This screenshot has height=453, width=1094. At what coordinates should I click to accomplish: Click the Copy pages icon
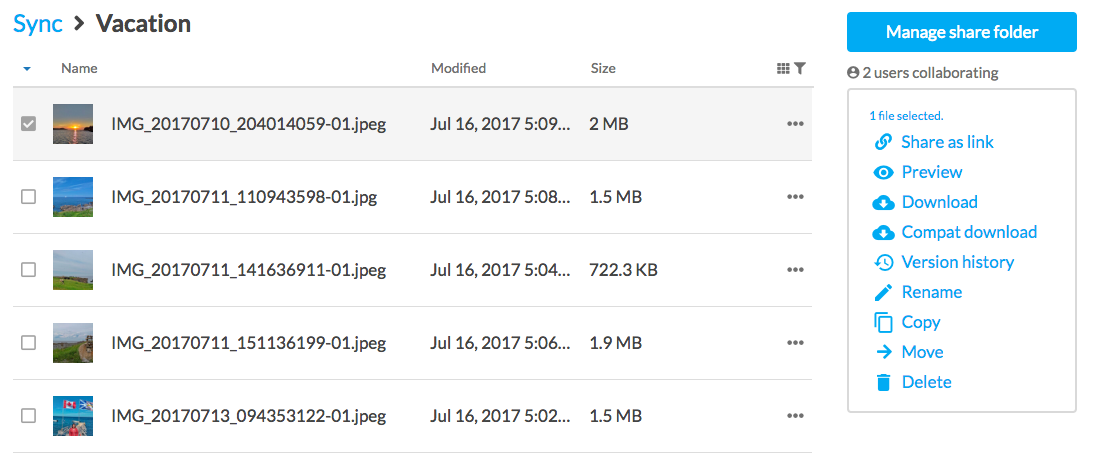pyautogui.click(x=883, y=322)
